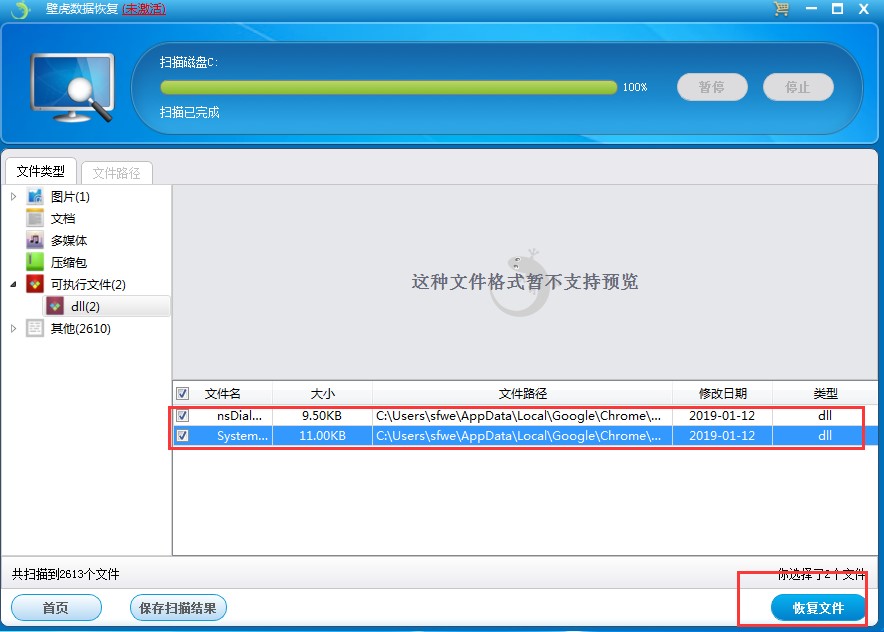Uncheck the select-all checkbox in file list header
Image resolution: width=884 pixels, height=632 pixels.
click(x=182, y=393)
